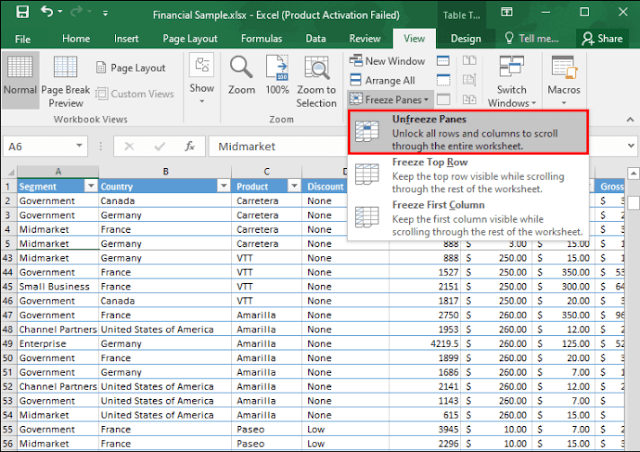This screenshot has width=640, height=452.
Task: Open Switch Windows dropdown
Action: click(x=511, y=81)
